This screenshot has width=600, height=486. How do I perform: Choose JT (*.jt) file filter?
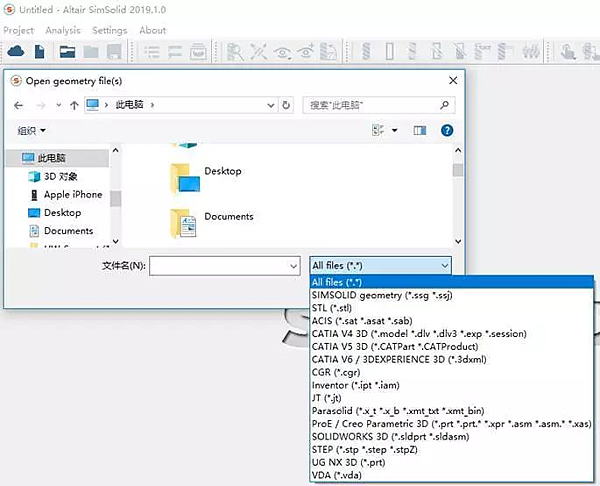[452, 398]
